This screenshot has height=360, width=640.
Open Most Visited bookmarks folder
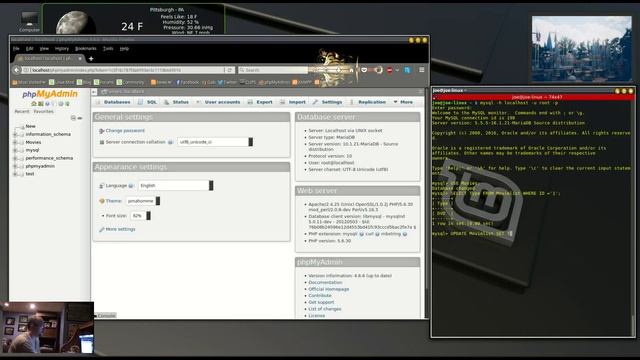point(29,82)
